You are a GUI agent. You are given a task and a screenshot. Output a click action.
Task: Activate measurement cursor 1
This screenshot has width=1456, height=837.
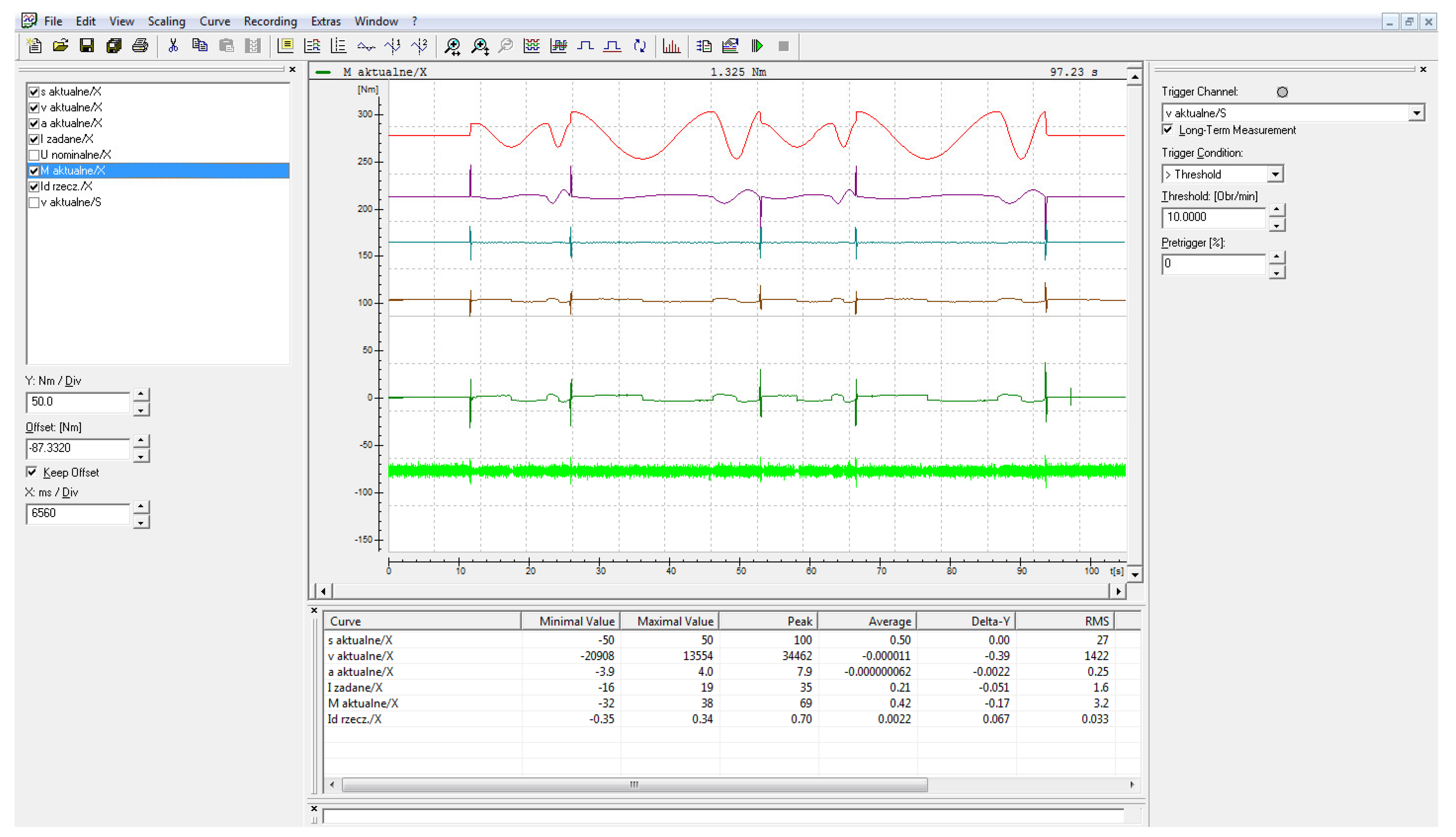tap(394, 46)
